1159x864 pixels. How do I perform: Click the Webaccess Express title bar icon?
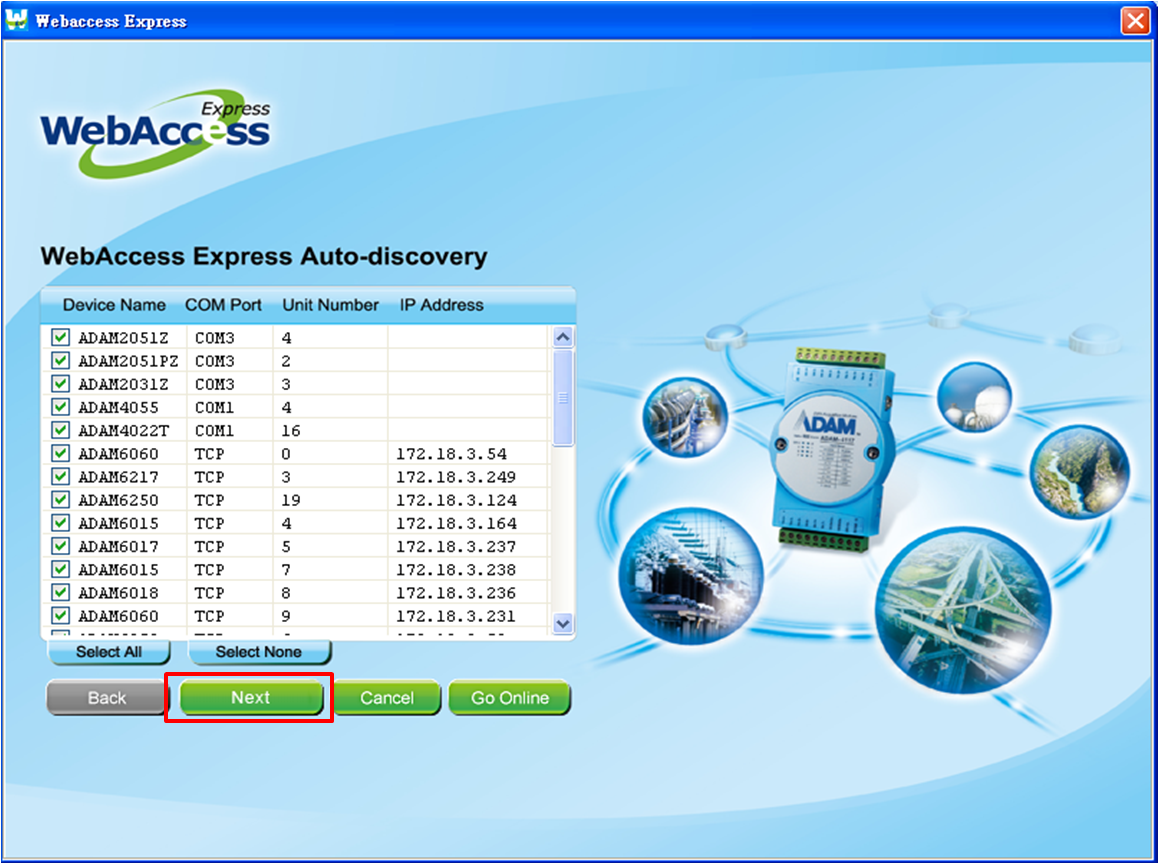(16, 20)
